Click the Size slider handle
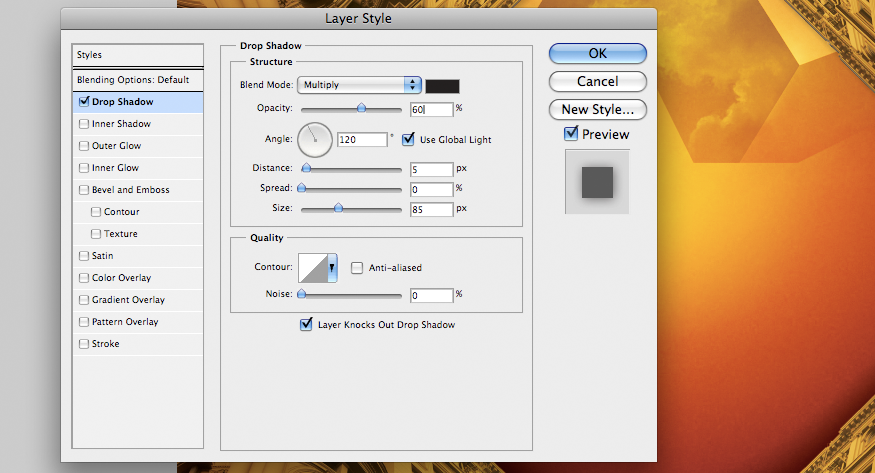This screenshot has height=473, width=875. coord(338,208)
